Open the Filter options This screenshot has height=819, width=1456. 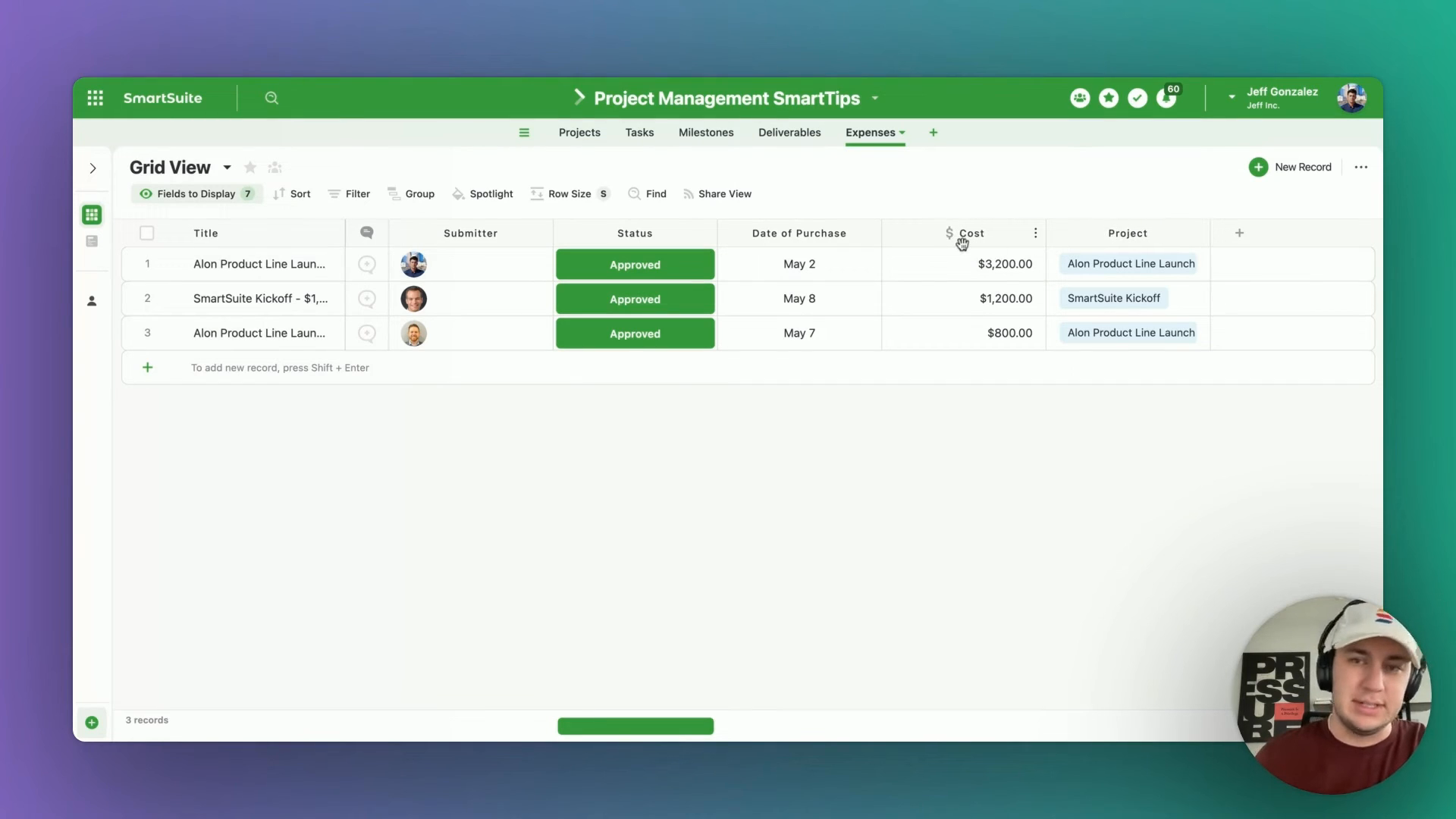349,194
